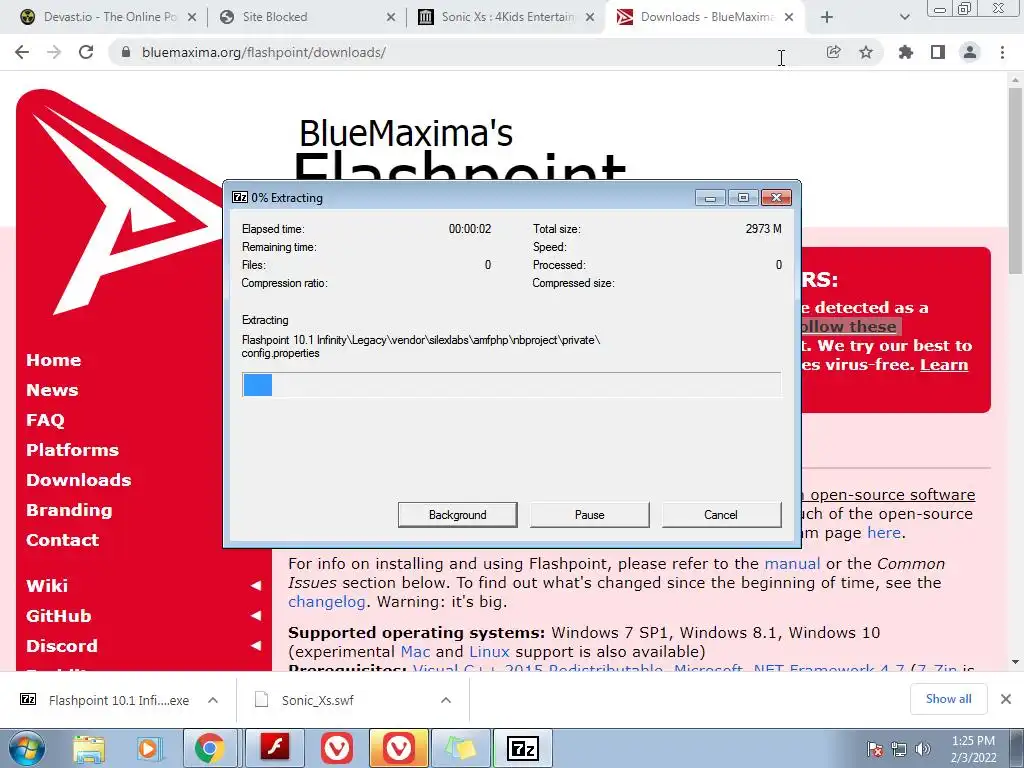Expand the Wiki sidebar arrow

(x=256, y=586)
